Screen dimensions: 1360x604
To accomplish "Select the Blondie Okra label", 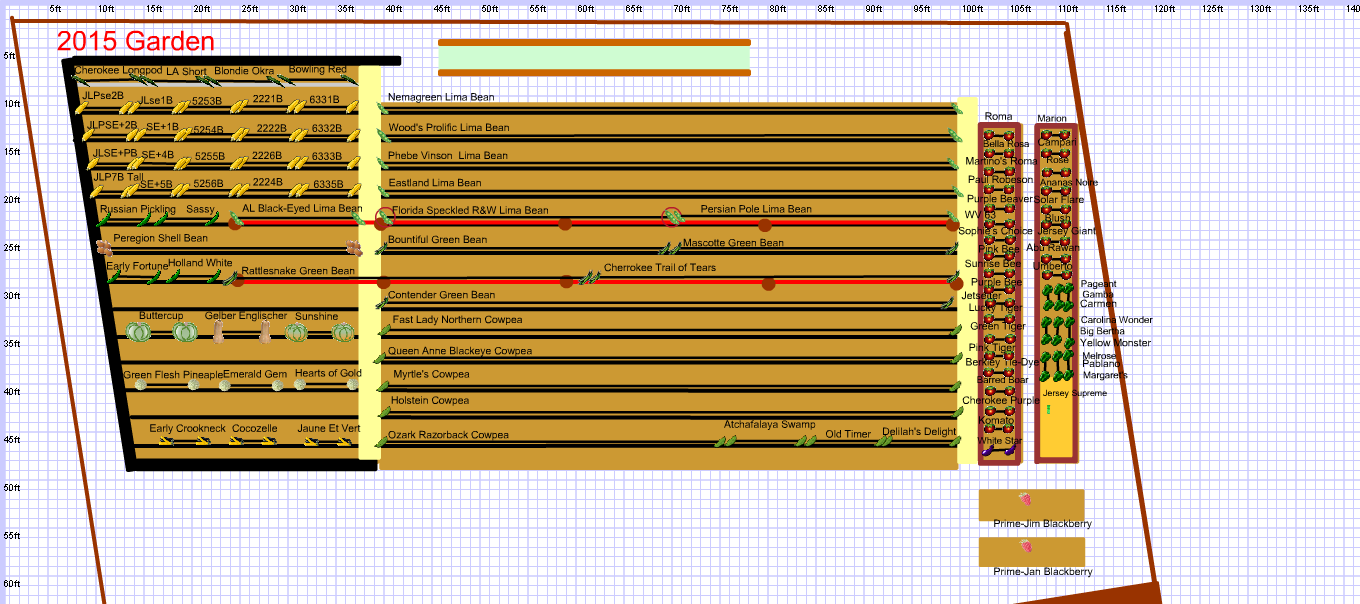I will pos(244,71).
